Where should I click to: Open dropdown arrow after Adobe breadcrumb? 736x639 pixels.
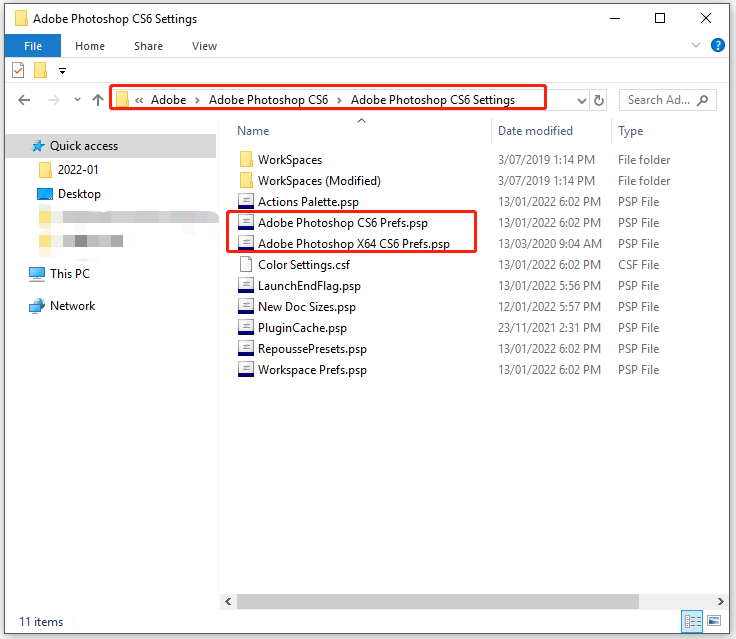198,100
